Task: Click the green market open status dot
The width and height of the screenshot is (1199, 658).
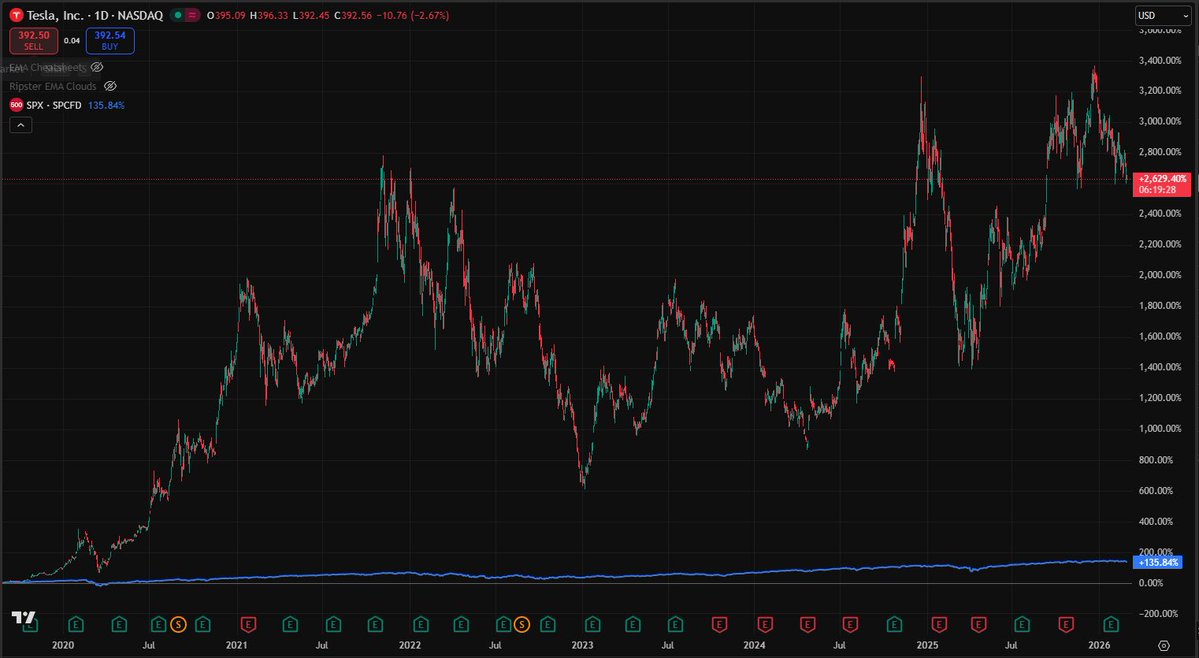Action: point(178,15)
